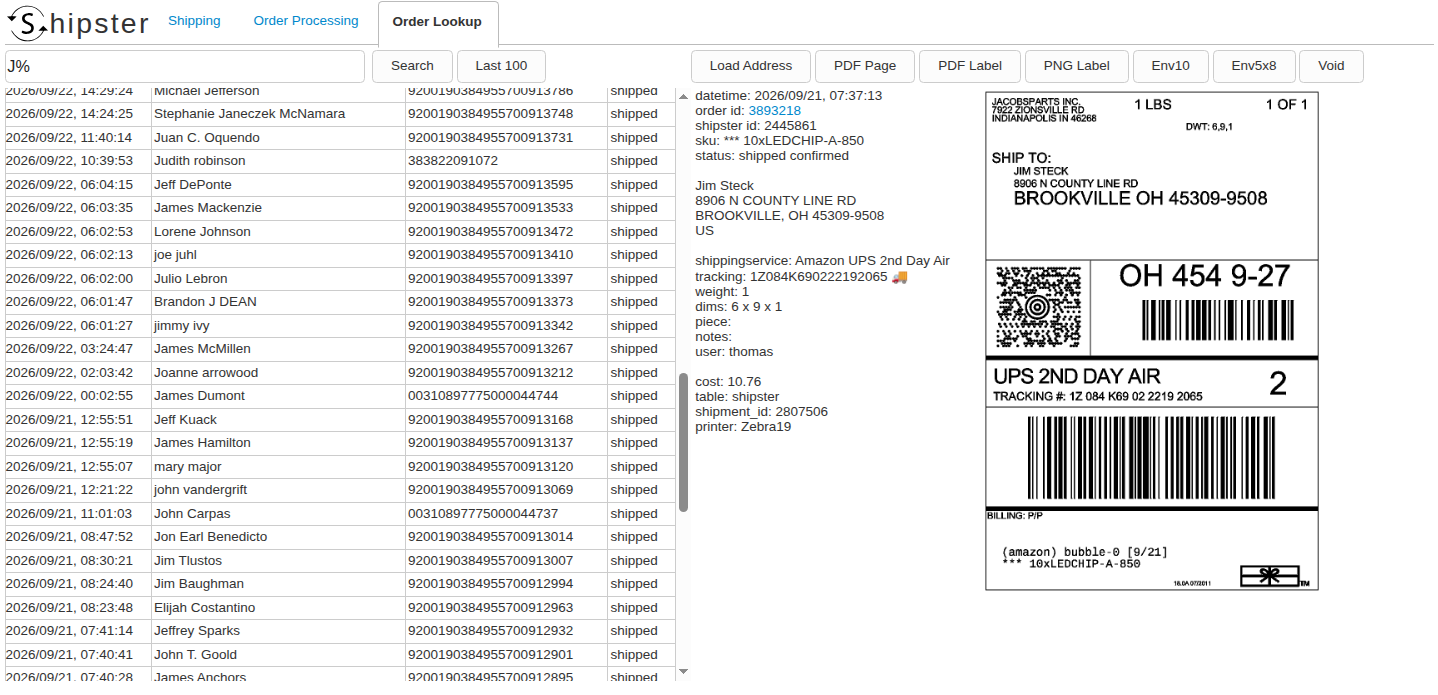The width and height of the screenshot is (1438, 695).
Task: Click the Load Address button
Action: pyautogui.click(x=751, y=66)
